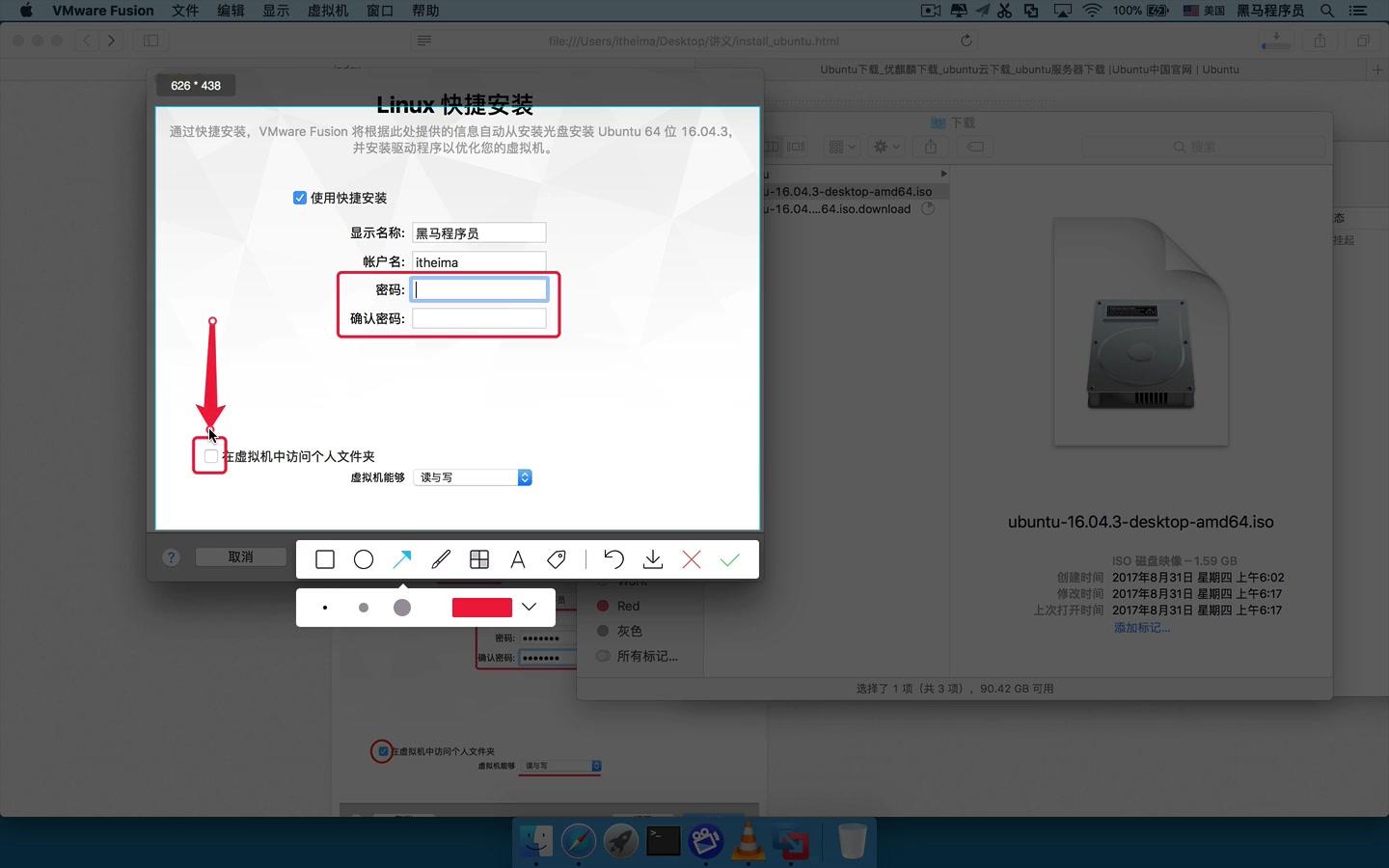Image resolution: width=1389 pixels, height=868 pixels.
Task: Click Safari back button
Action: tap(88, 41)
